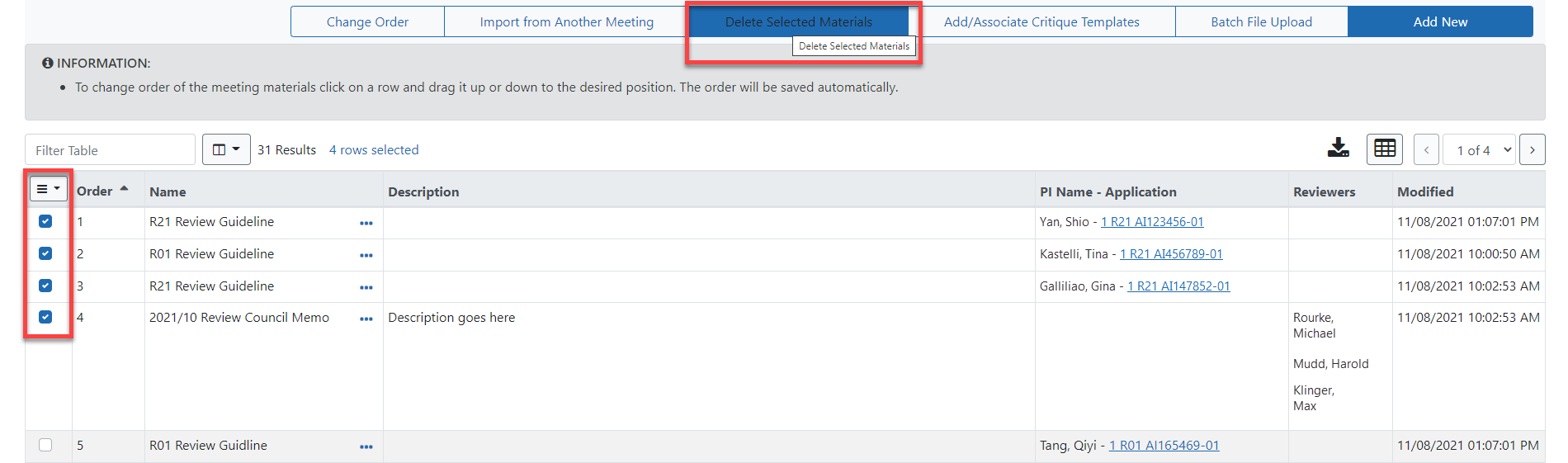Open application link 1 R21 AI147852-01

[x=1178, y=286]
